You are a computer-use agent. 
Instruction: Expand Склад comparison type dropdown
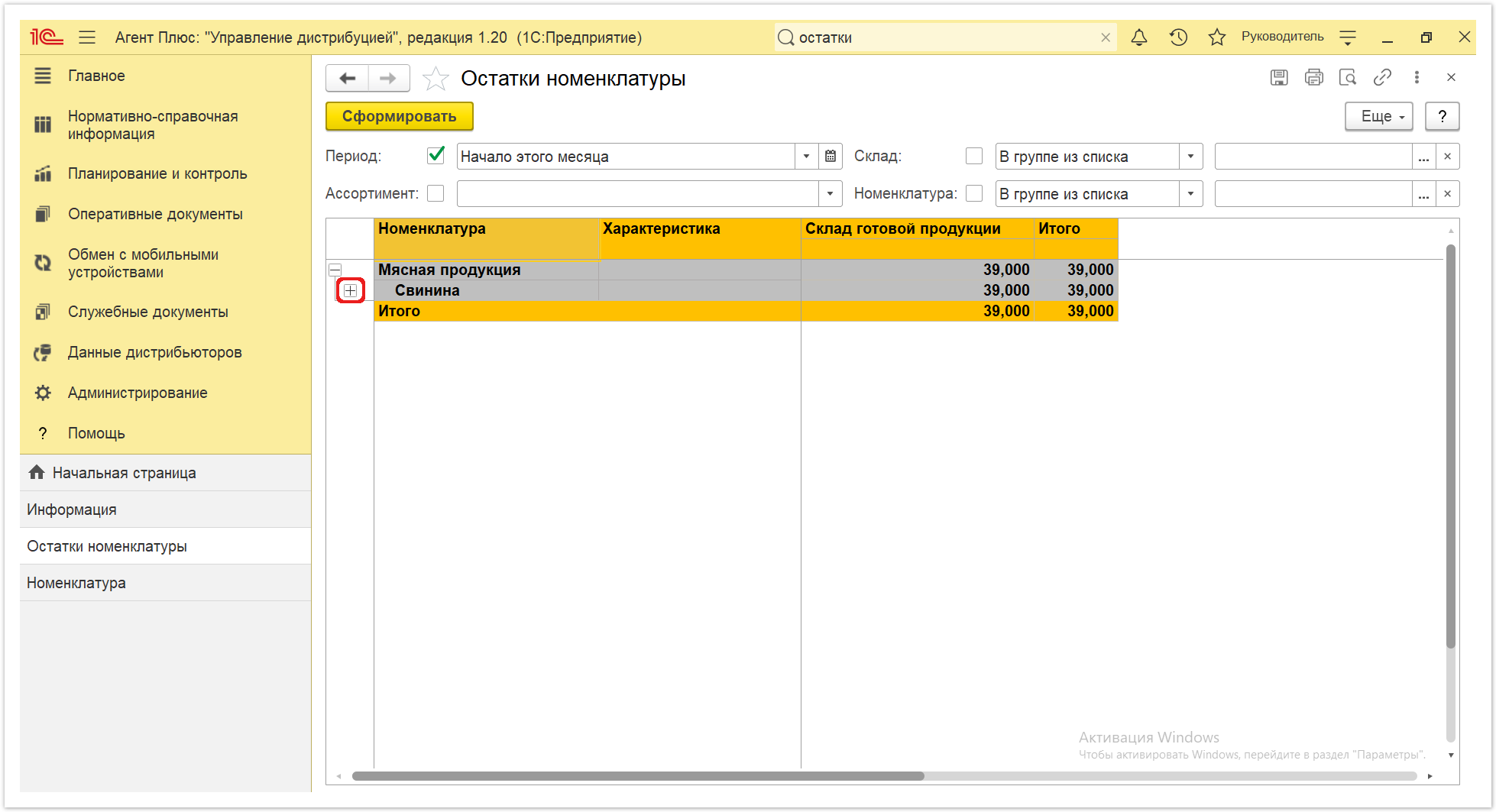coord(1190,157)
